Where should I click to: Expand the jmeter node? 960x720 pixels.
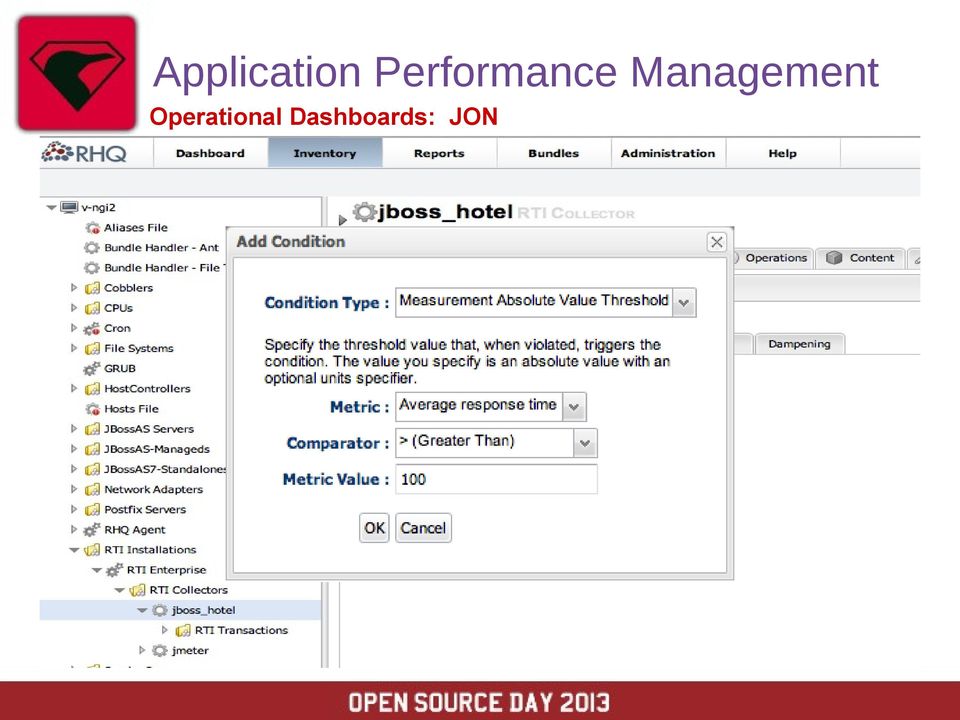142,650
